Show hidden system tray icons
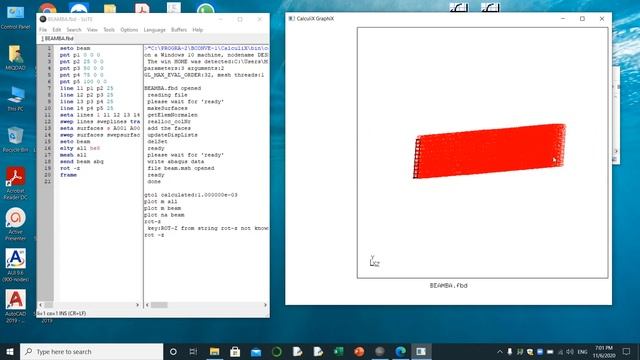 click(x=500, y=351)
